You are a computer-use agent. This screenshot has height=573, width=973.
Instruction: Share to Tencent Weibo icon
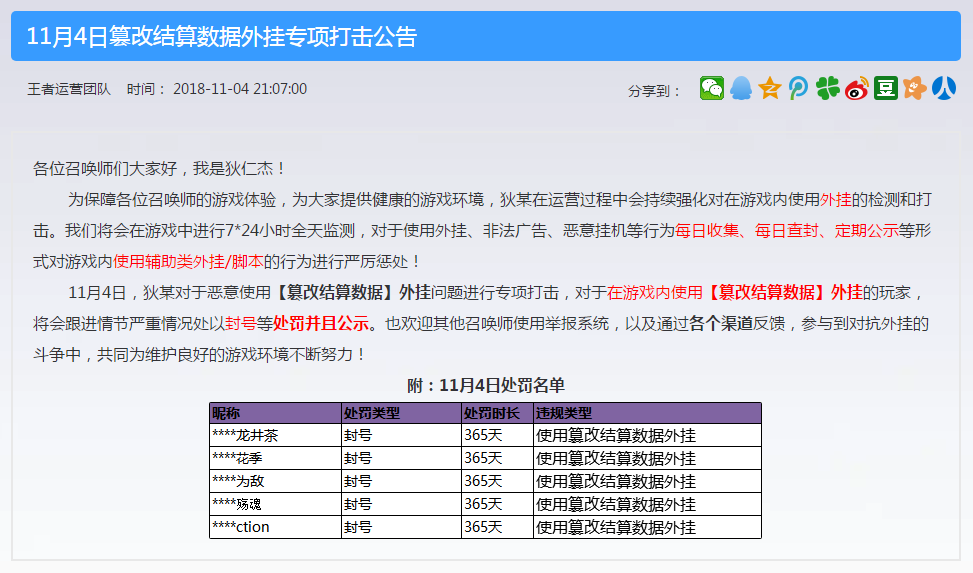point(799,88)
